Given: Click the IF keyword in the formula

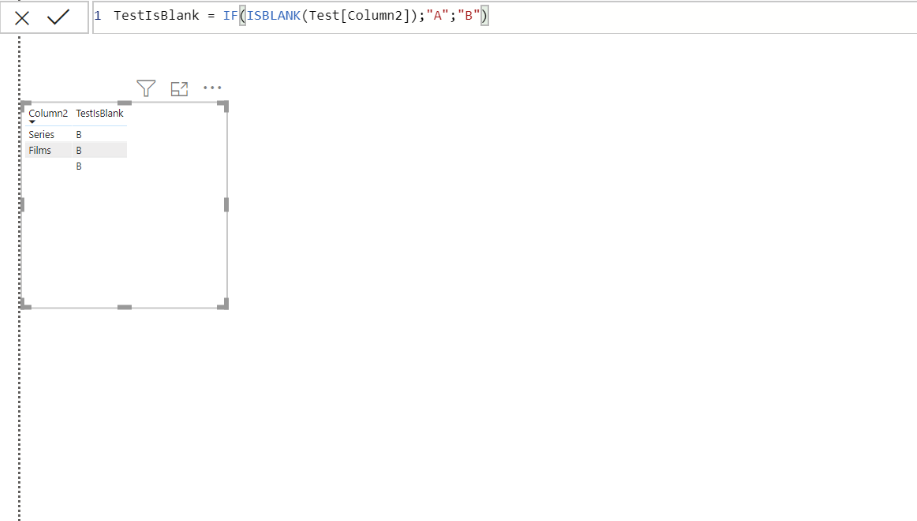Looking at the screenshot, I should (x=230, y=16).
